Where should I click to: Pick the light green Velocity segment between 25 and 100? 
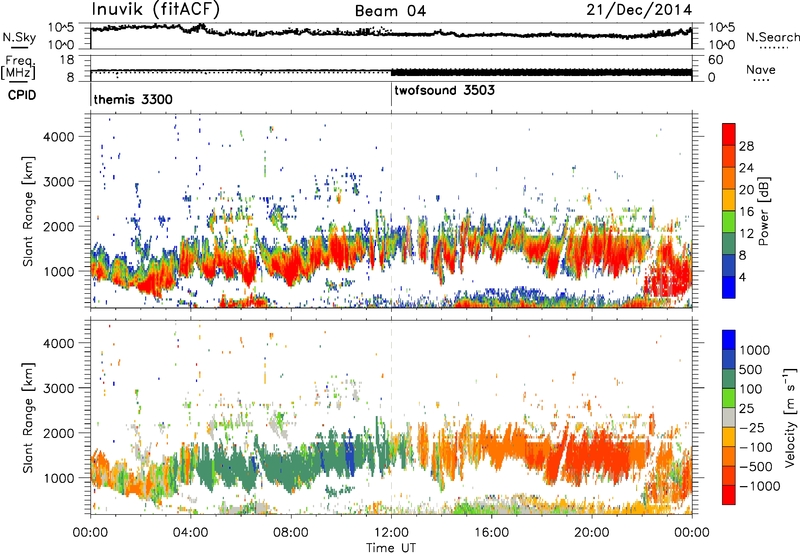(x=729, y=398)
